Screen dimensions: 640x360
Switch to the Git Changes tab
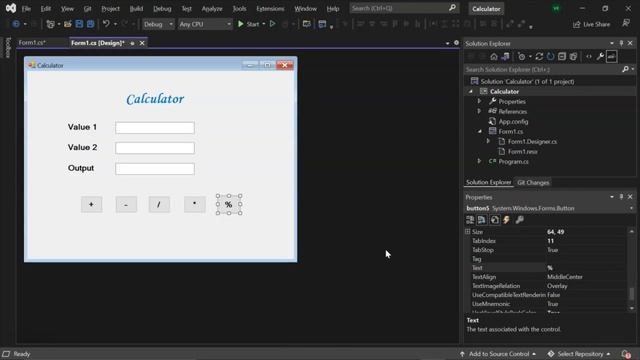tap(533, 182)
